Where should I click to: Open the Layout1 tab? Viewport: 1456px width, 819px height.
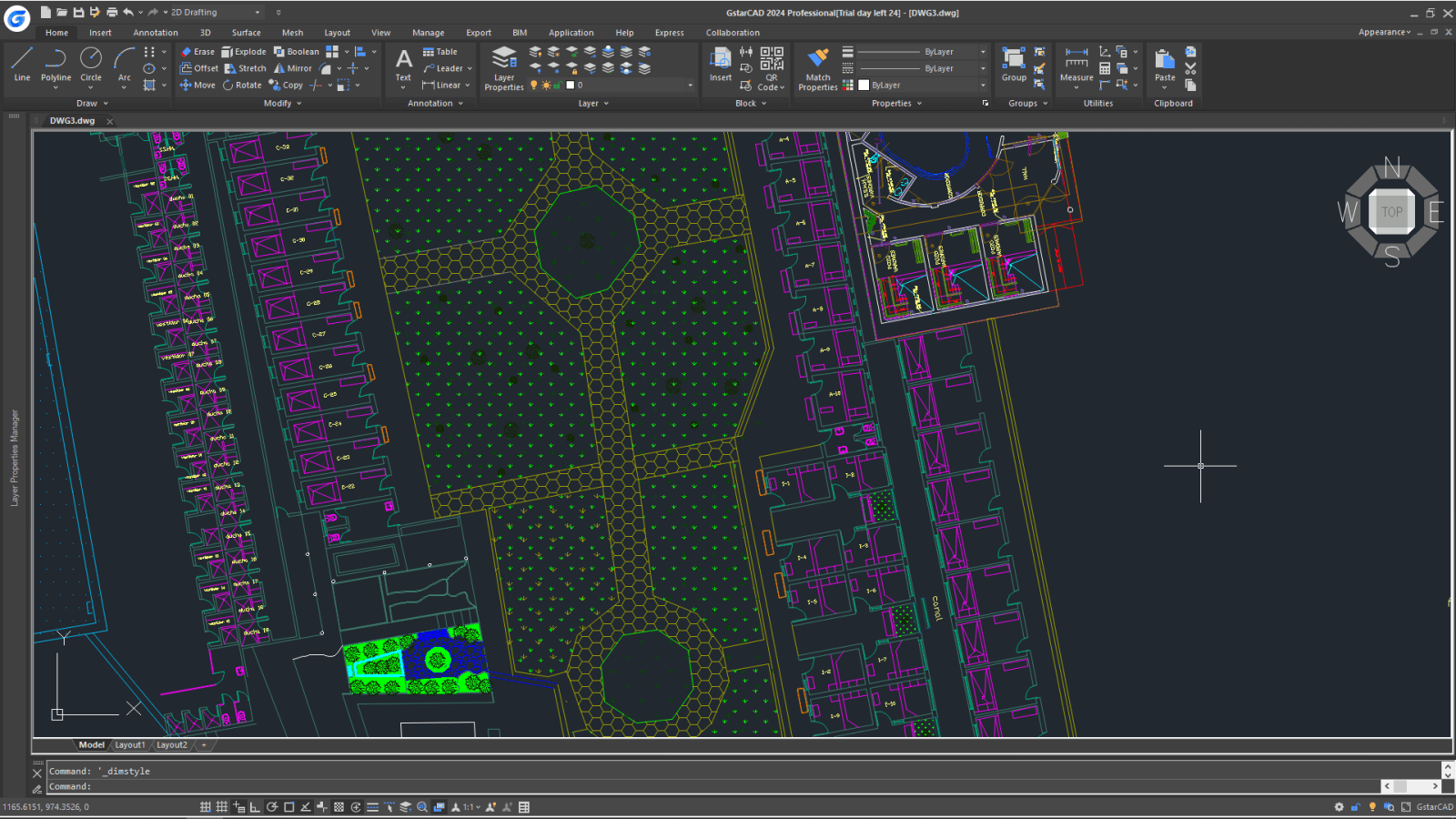[130, 744]
